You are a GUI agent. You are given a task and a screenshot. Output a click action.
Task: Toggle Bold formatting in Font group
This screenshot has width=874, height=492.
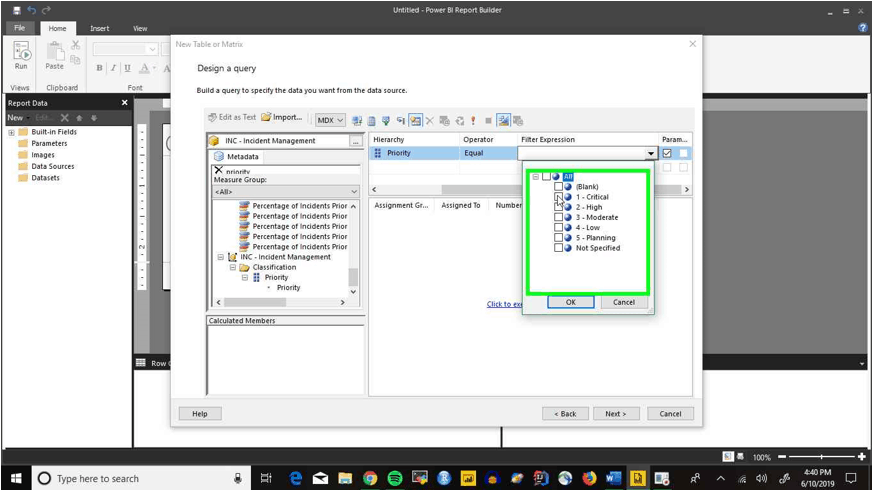click(x=99, y=68)
